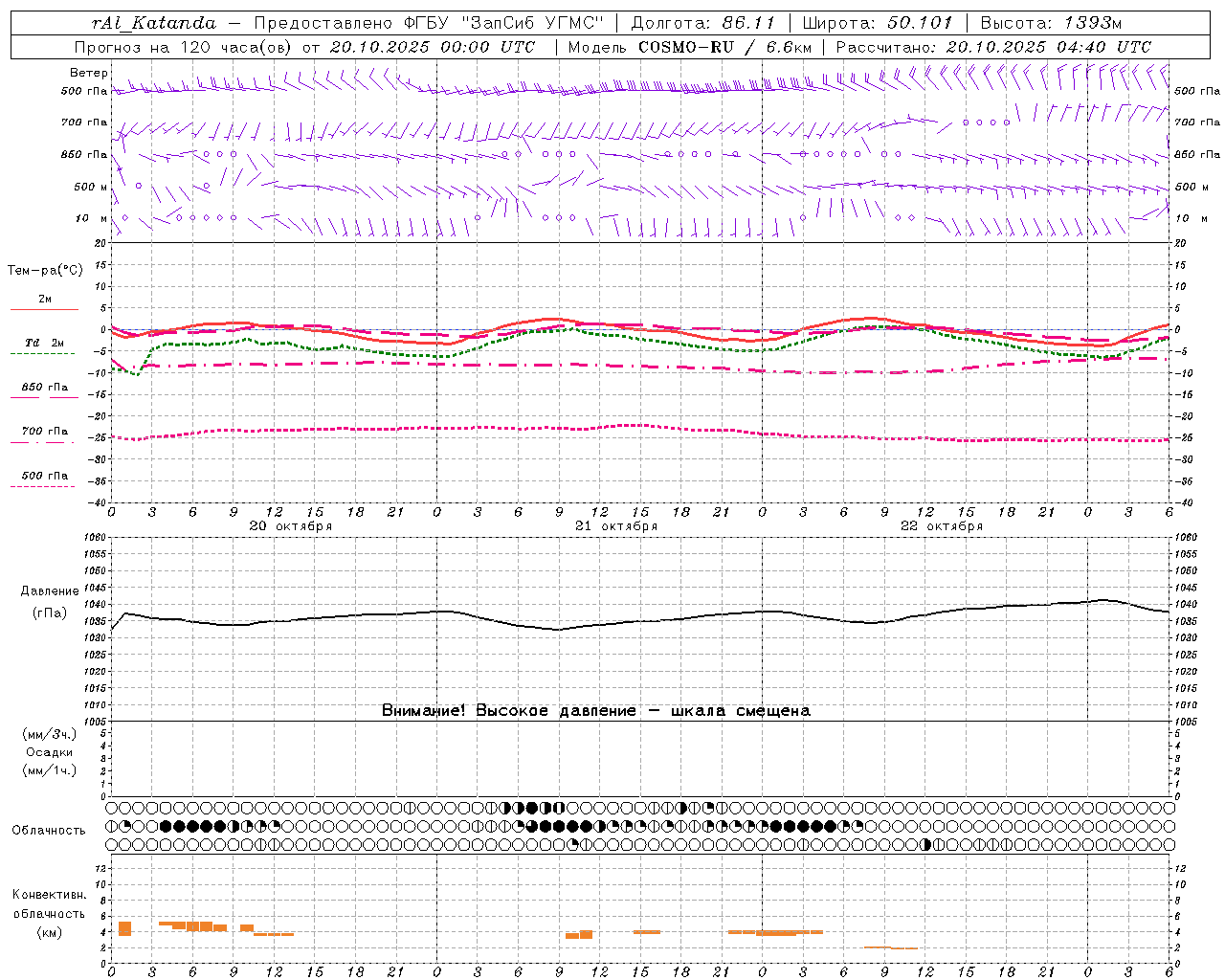1225x980 pixels.
Task: Click the '(км)' unit under convective cloudiness
Action: click(50, 932)
